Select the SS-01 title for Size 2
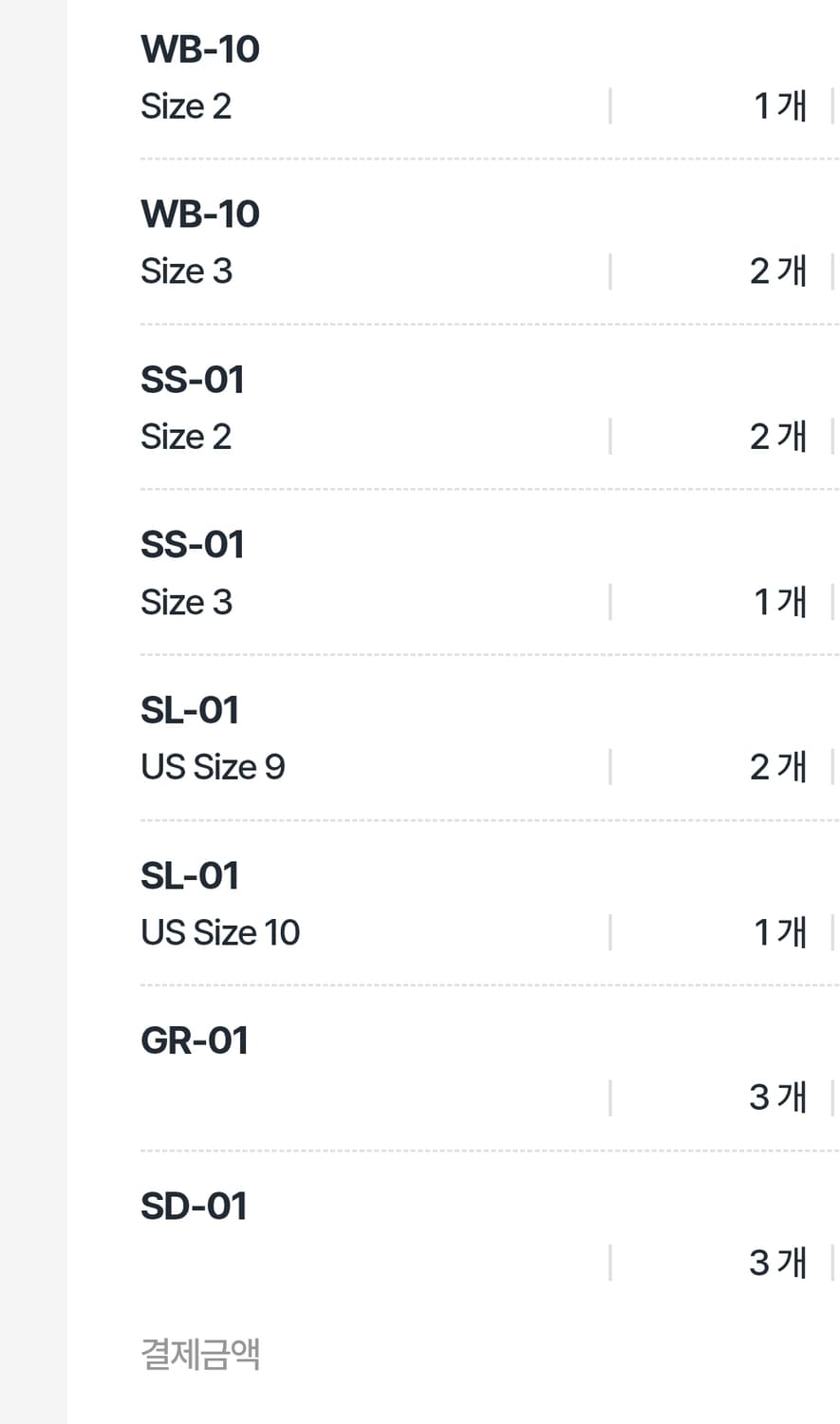The width and height of the screenshot is (840, 1424). (193, 380)
